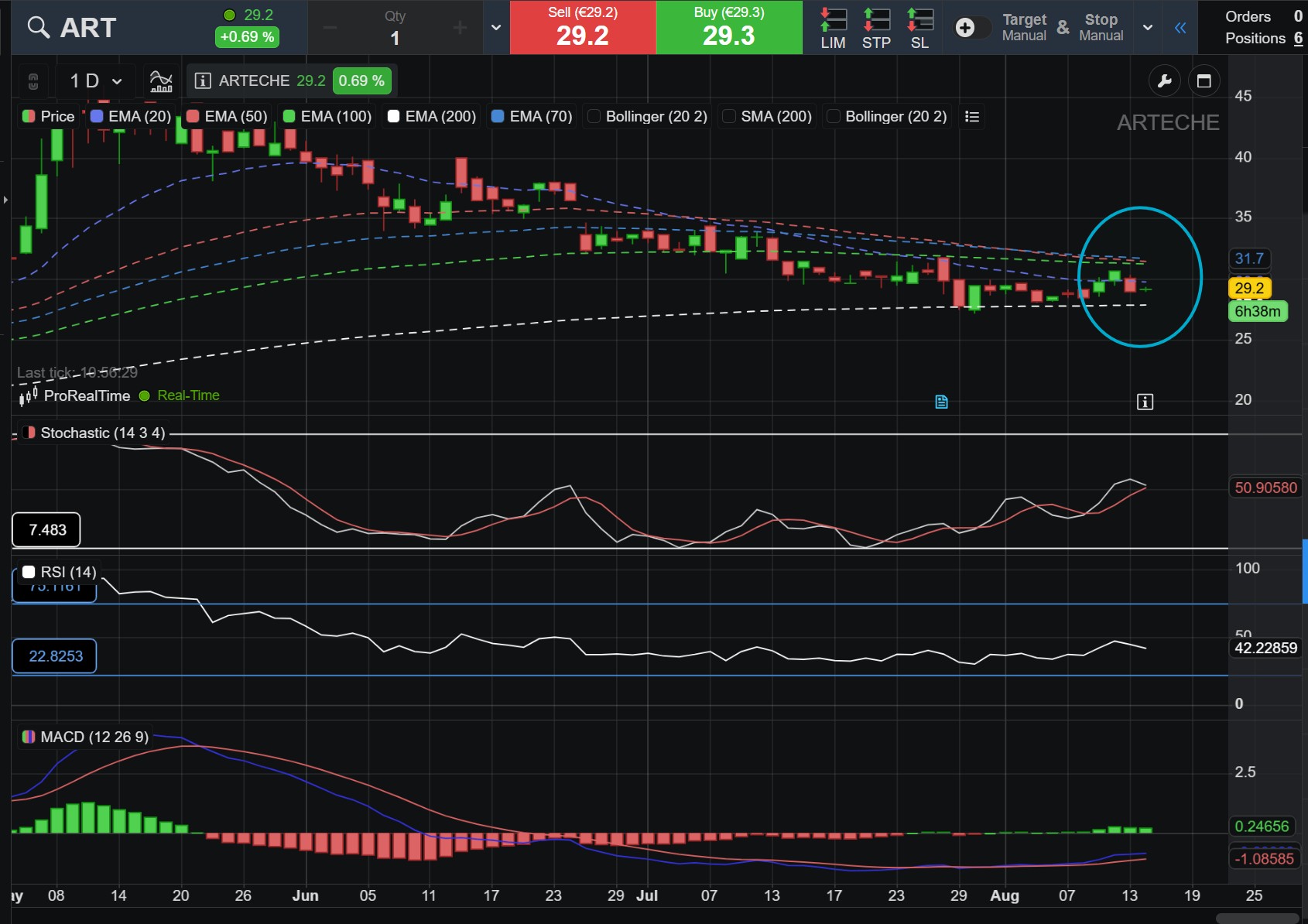Open the 1 D timeframe dropdown
1308x924 pixels.
tap(96, 80)
